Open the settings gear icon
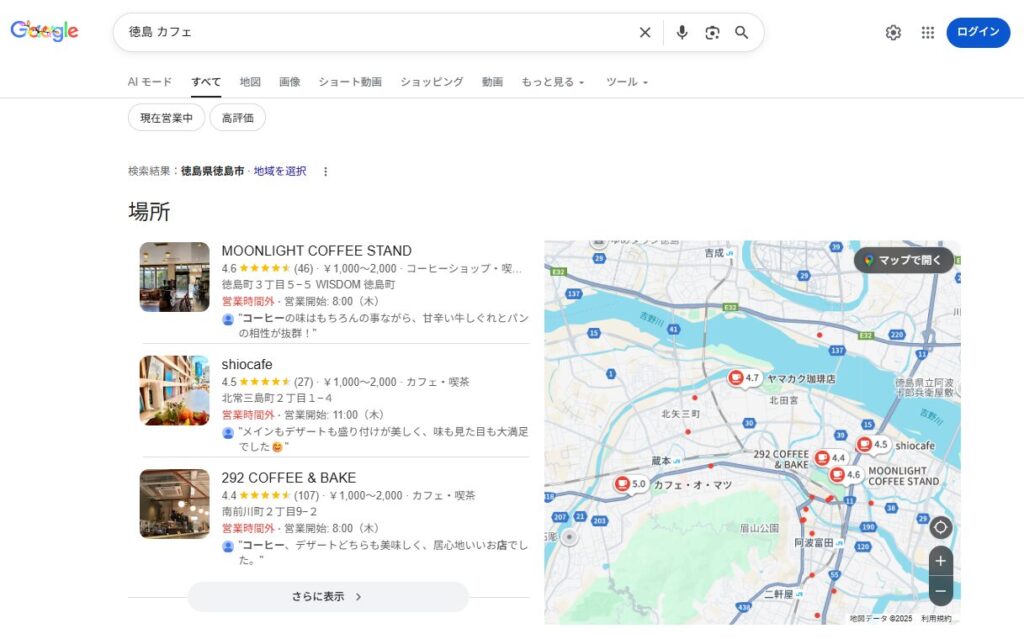 [x=893, y=32]
